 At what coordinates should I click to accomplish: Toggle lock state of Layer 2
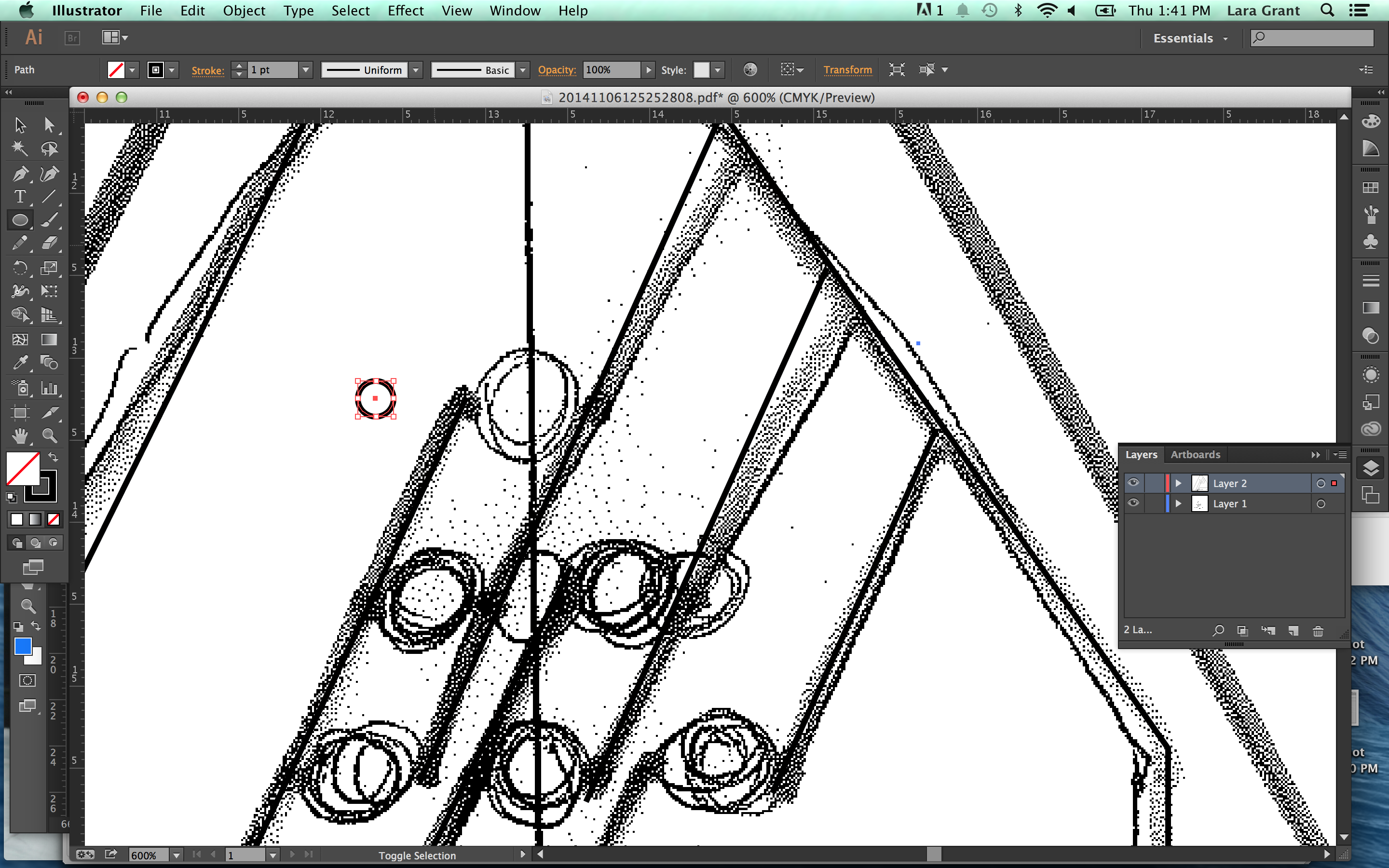point(1155,483)
